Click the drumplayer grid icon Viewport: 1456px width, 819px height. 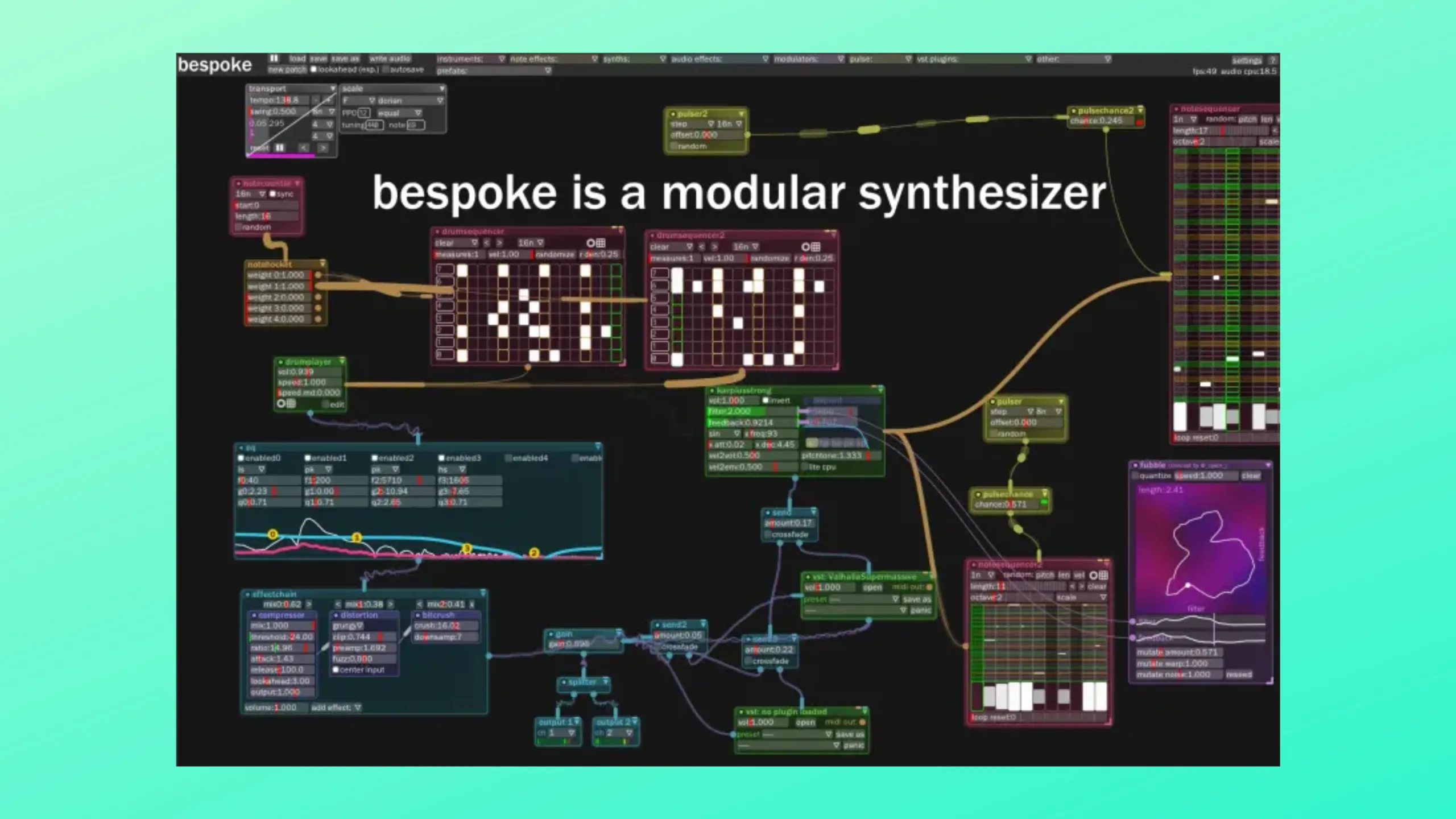click(291, 403)
